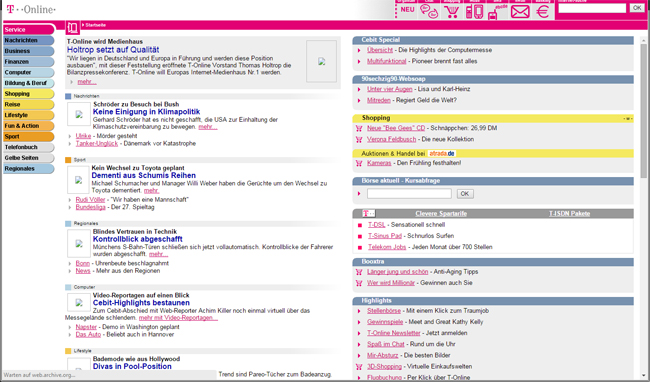Click OK button in Börse aktuell Kursabfrage
650x382 pixels.
465,194
